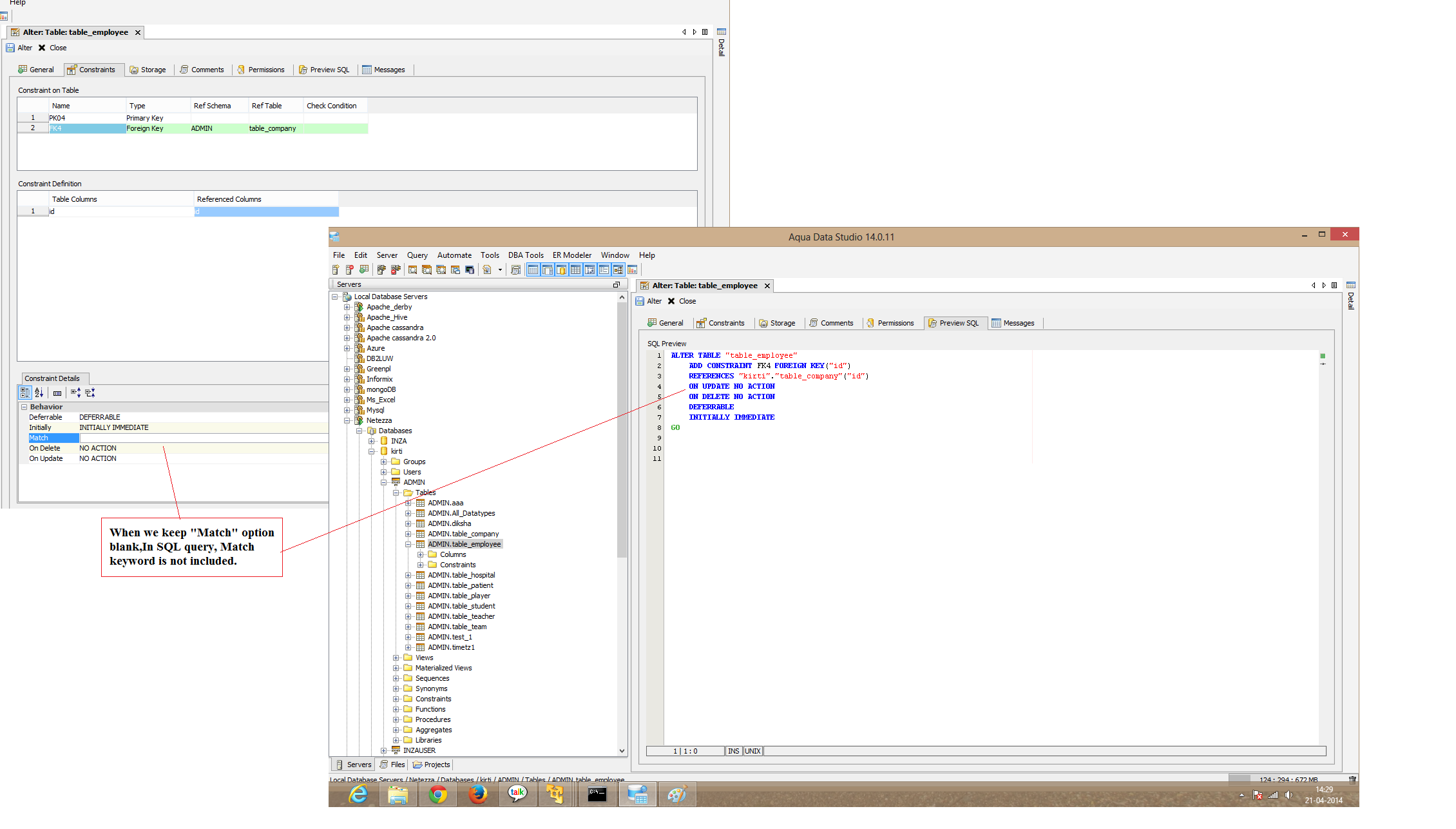Expand the INZA database node
Viewport: 1456px width, 829px height.
[372, 442]
